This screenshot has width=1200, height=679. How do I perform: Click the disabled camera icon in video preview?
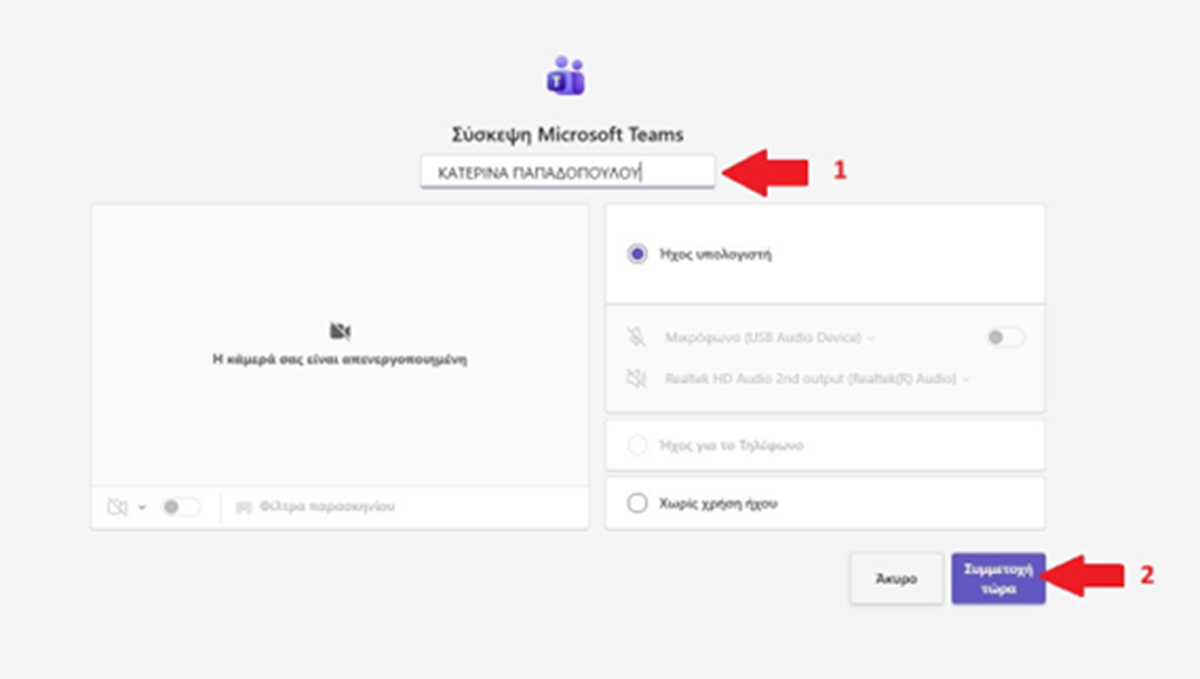[x=340, y=331]
